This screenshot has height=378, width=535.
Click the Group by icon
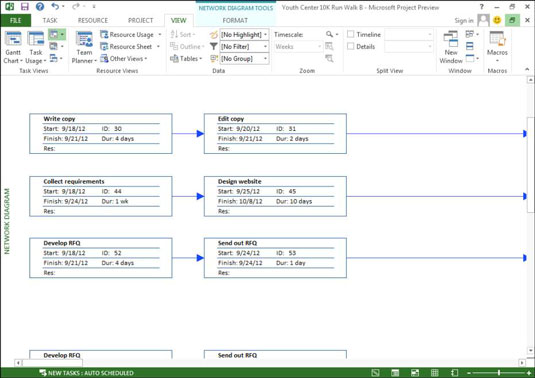(214, 59)
